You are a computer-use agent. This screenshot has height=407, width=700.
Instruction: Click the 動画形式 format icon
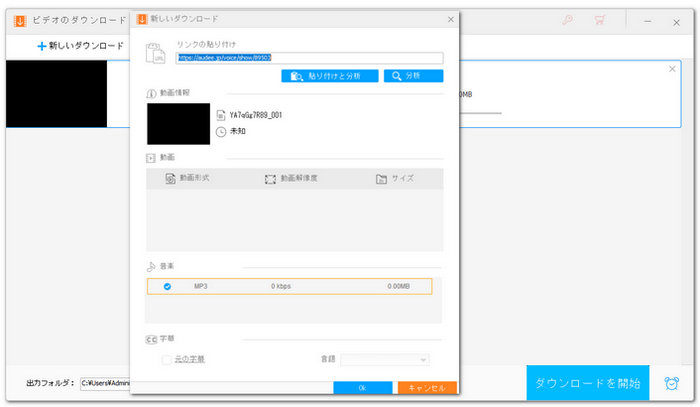point(170,179)
